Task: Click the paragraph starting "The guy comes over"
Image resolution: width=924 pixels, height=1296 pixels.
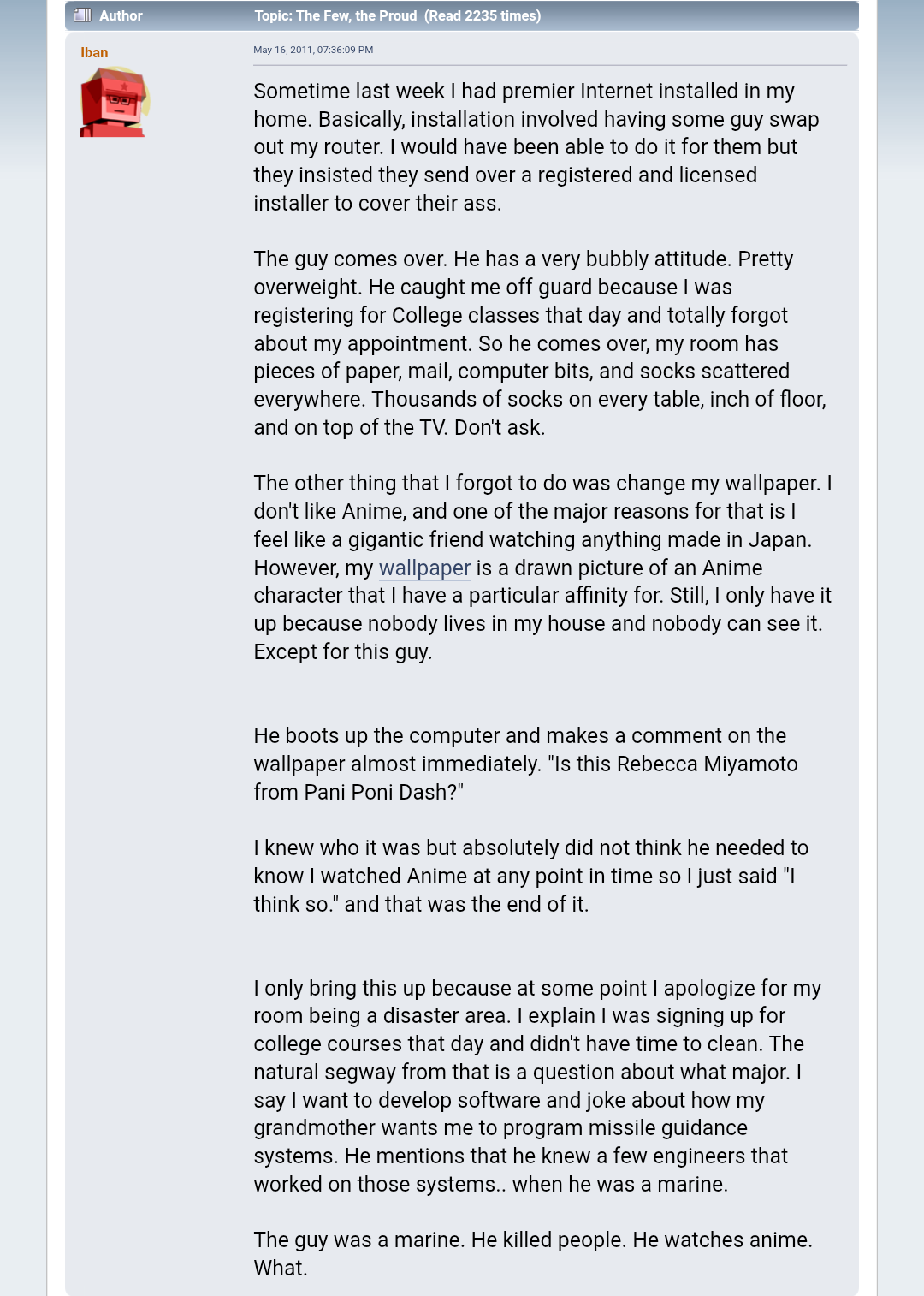Action: 541,343
